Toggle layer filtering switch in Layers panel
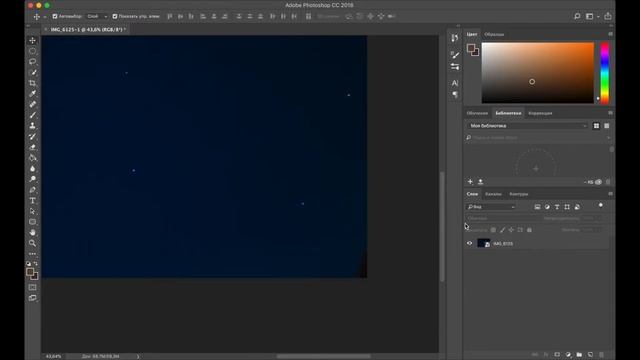The image size is (640, 360). (x=600, y=206)
